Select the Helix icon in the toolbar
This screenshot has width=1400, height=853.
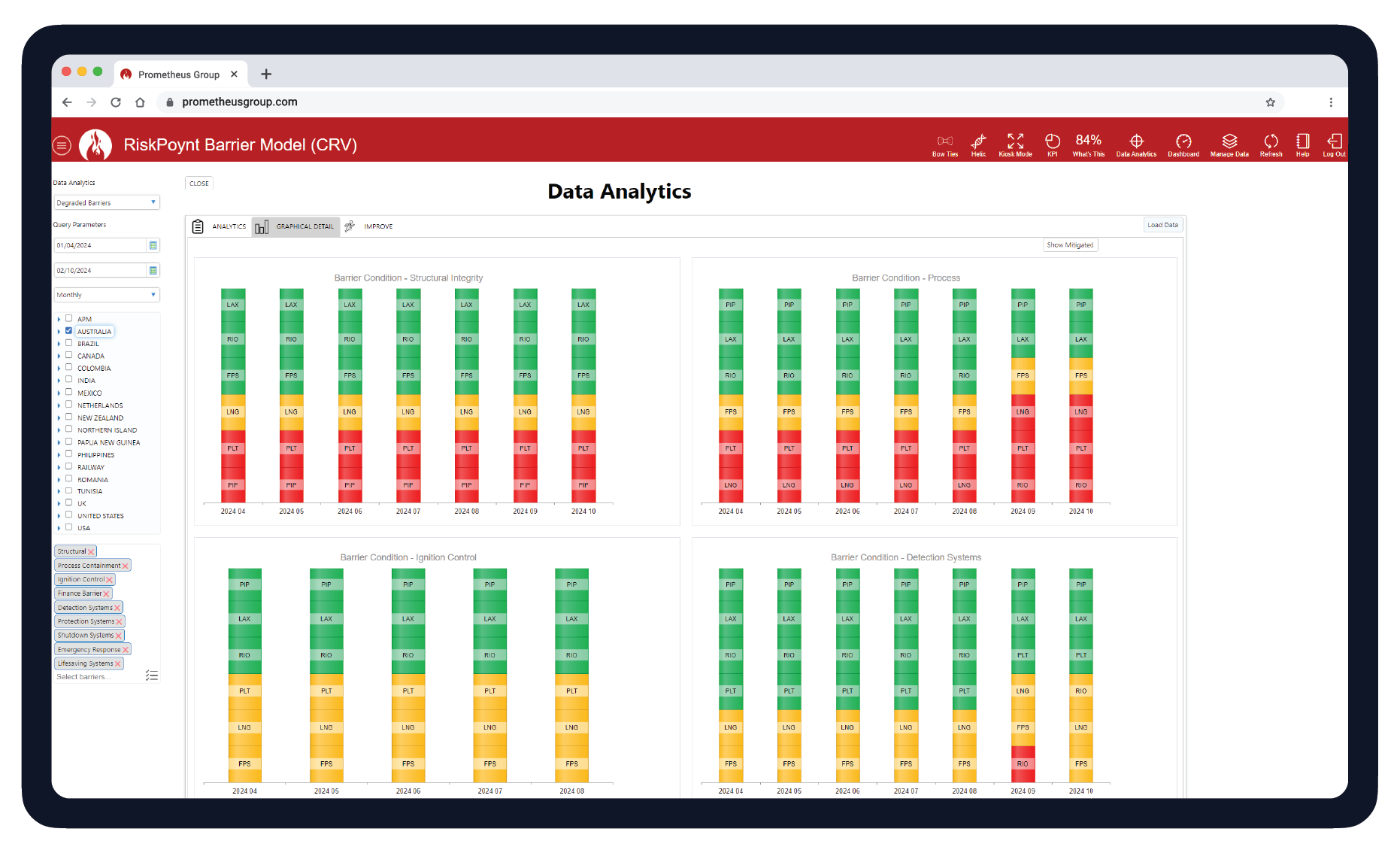(x=978, y=144)
